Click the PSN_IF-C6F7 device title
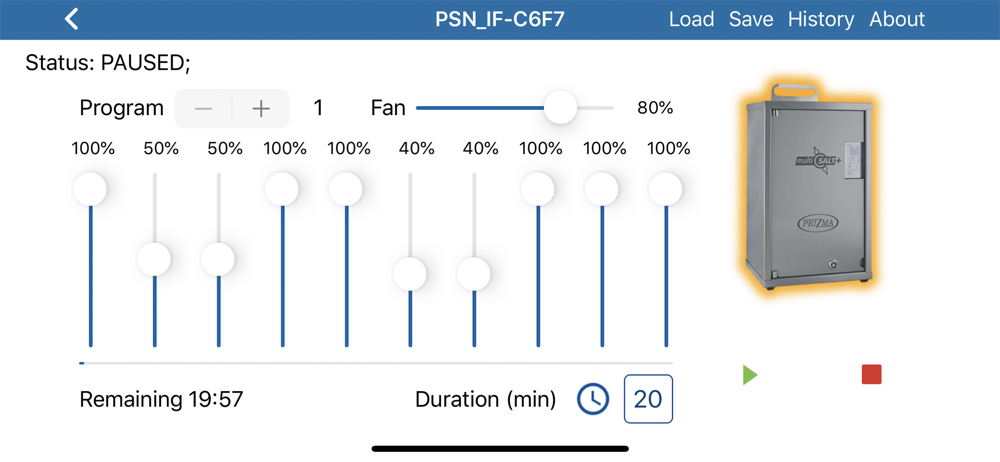 [500, 19]
